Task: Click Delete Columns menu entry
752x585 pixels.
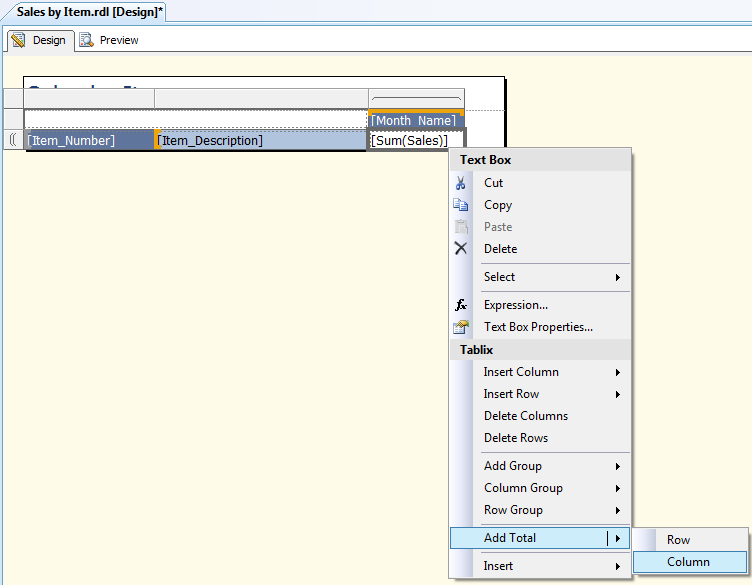Action: (526, 416)
